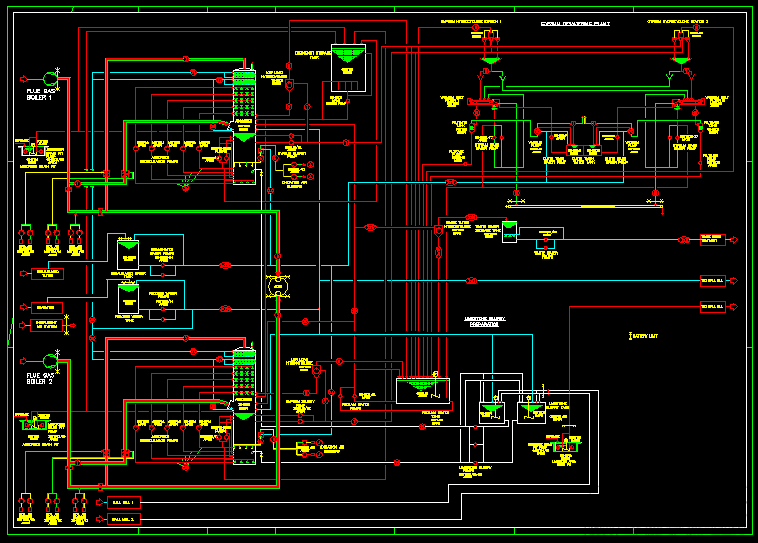Select the upper absorber tower vessel

[x=244, y=127]
